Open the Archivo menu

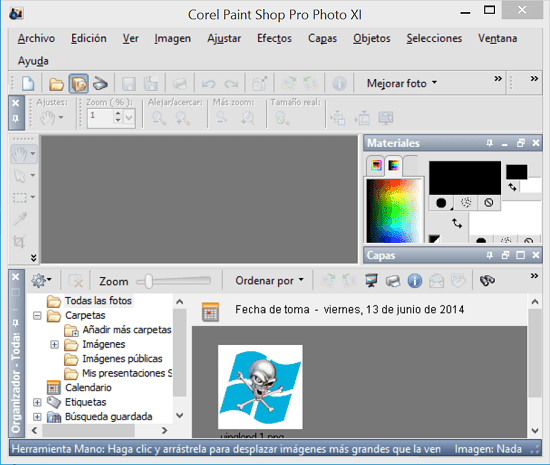[x=36, y=38]
